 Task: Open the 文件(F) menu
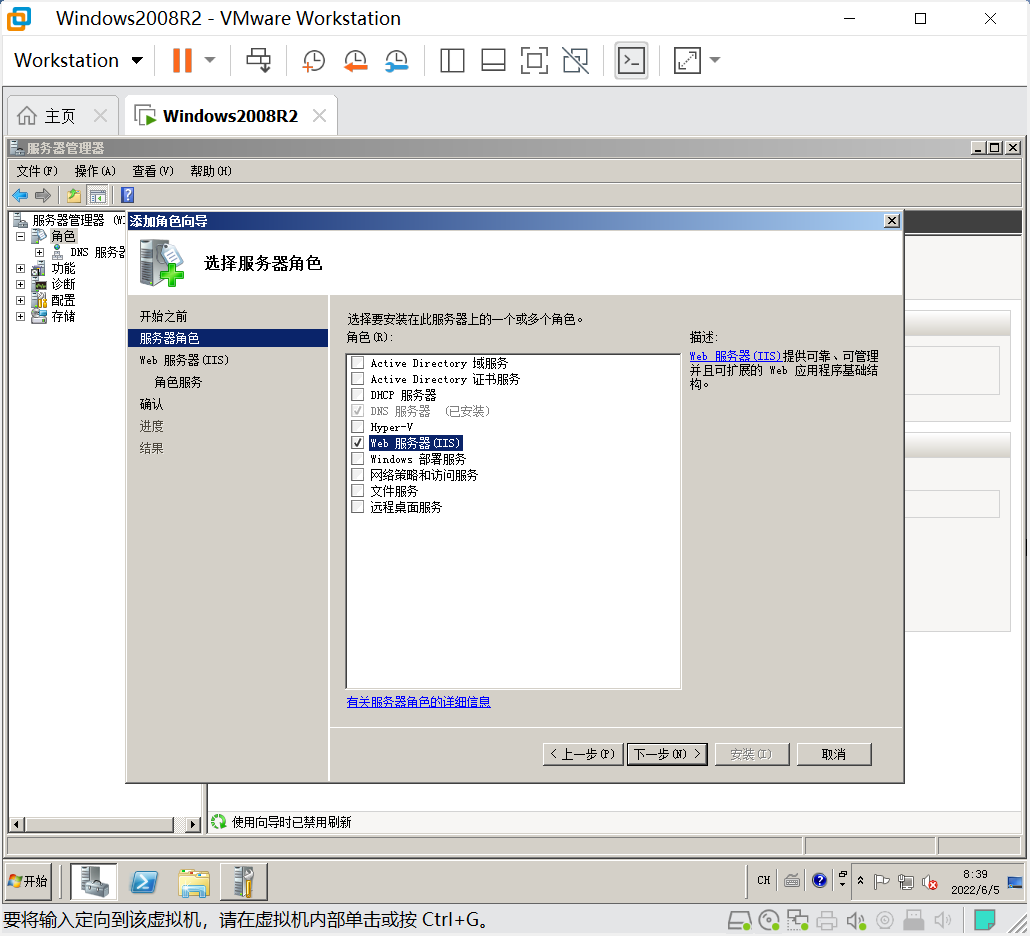(37, 171)
